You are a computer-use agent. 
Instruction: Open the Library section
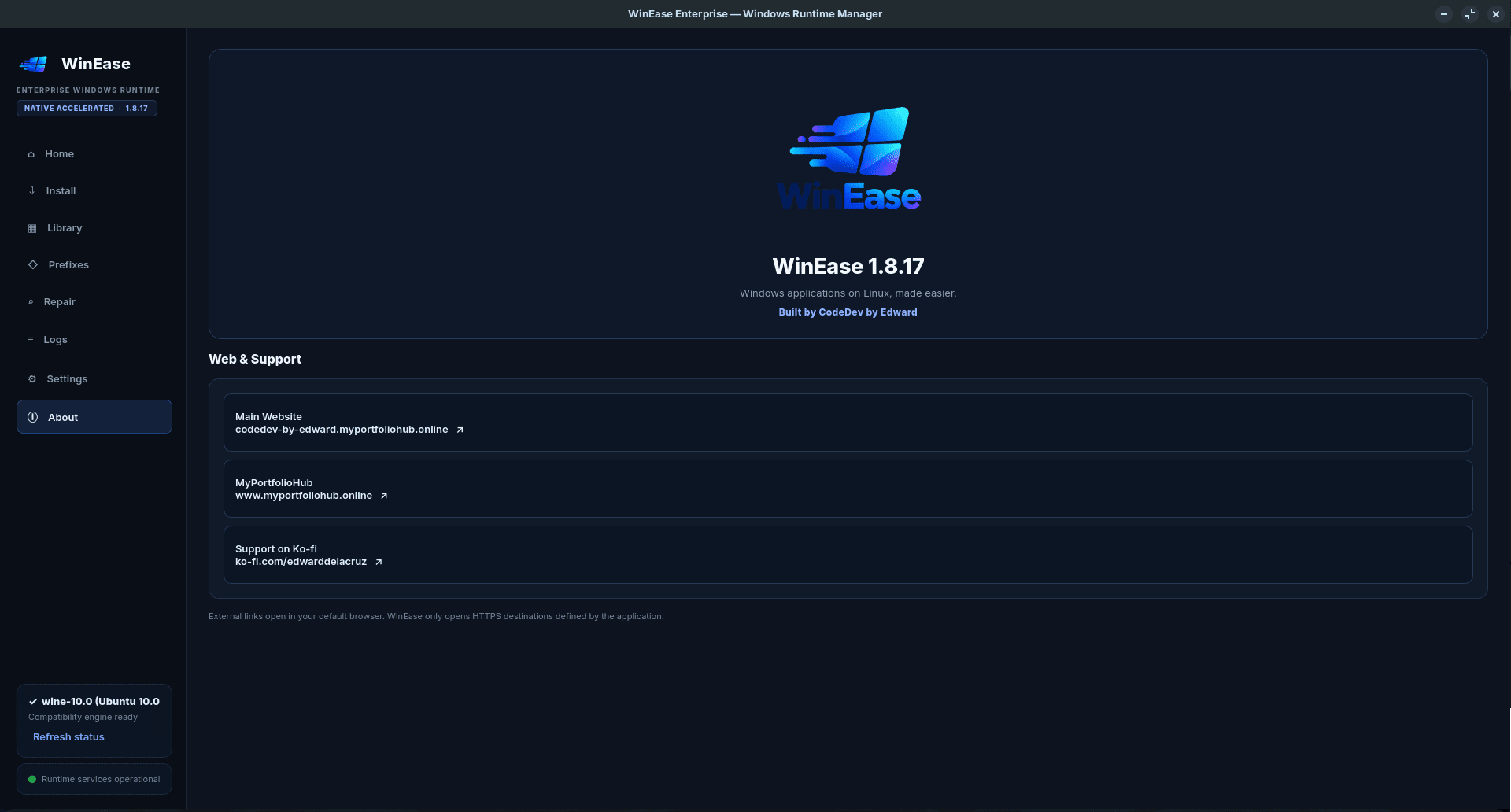(94, 228)
